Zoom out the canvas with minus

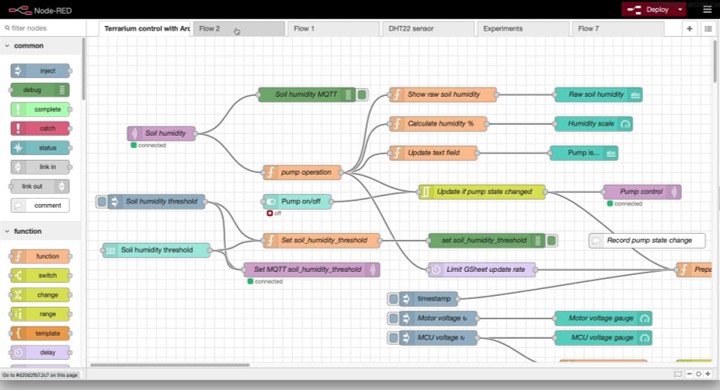[x=689, y=374]
